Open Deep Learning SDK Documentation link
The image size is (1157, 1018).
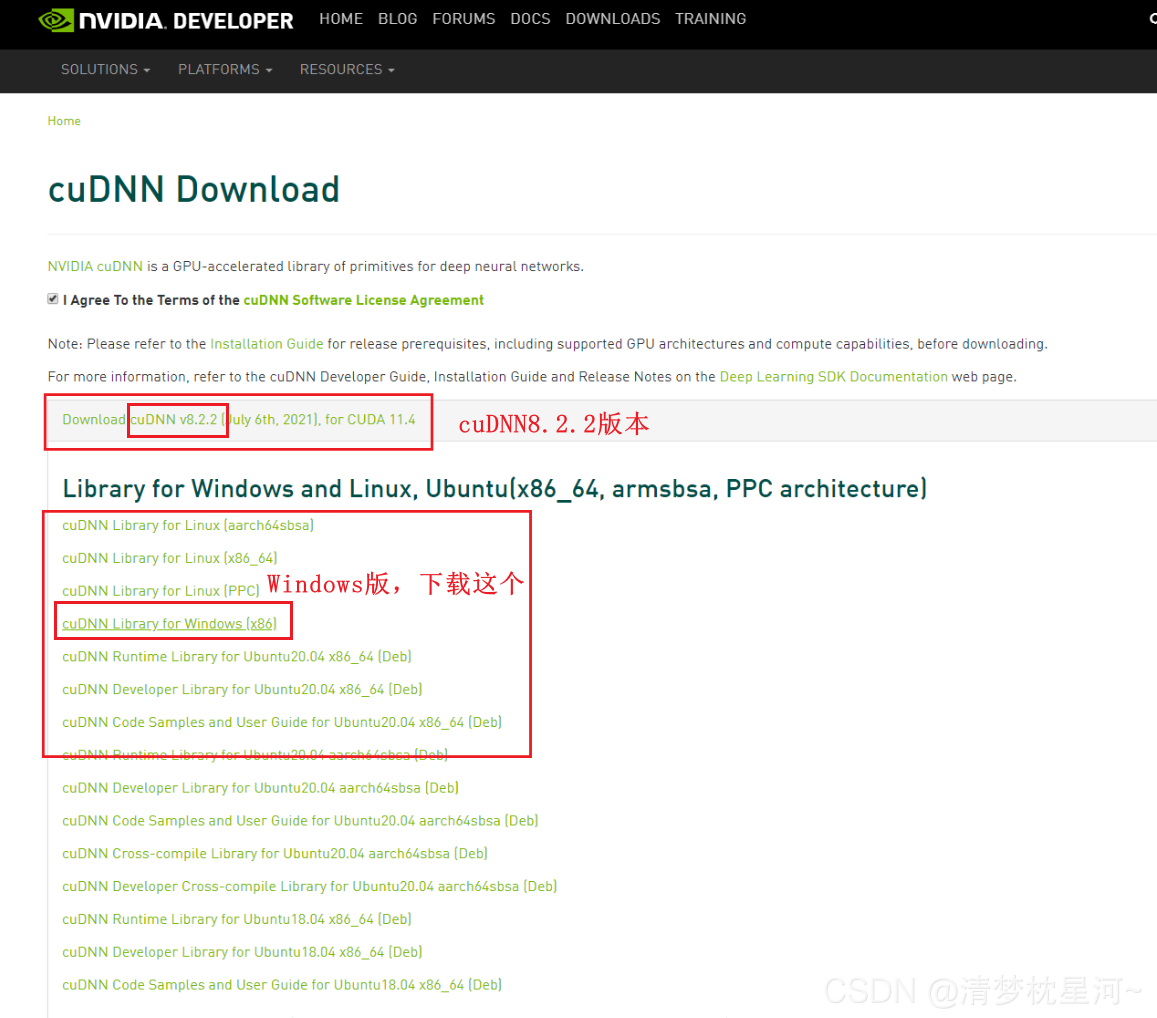tap(833, 377)
